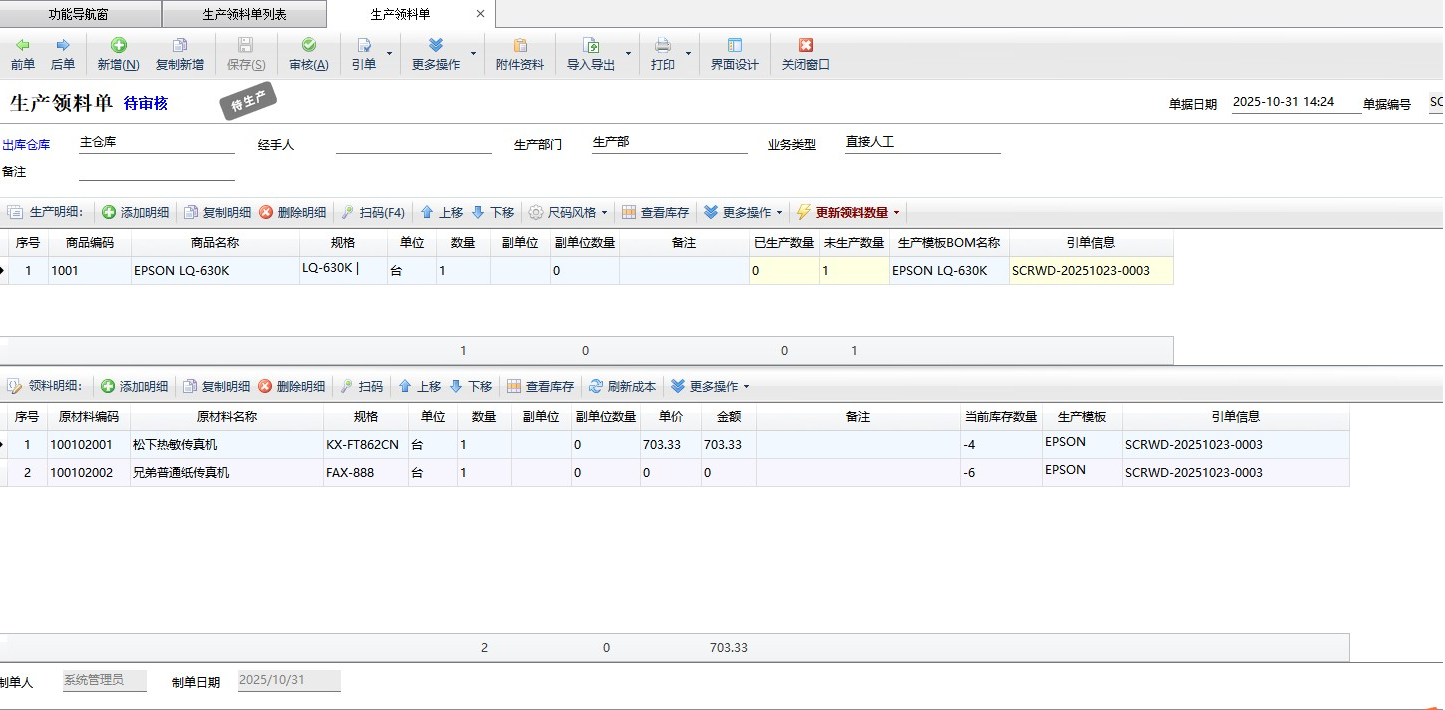
Task: Open 界面设计 layout designer
Action: [734, 54]
